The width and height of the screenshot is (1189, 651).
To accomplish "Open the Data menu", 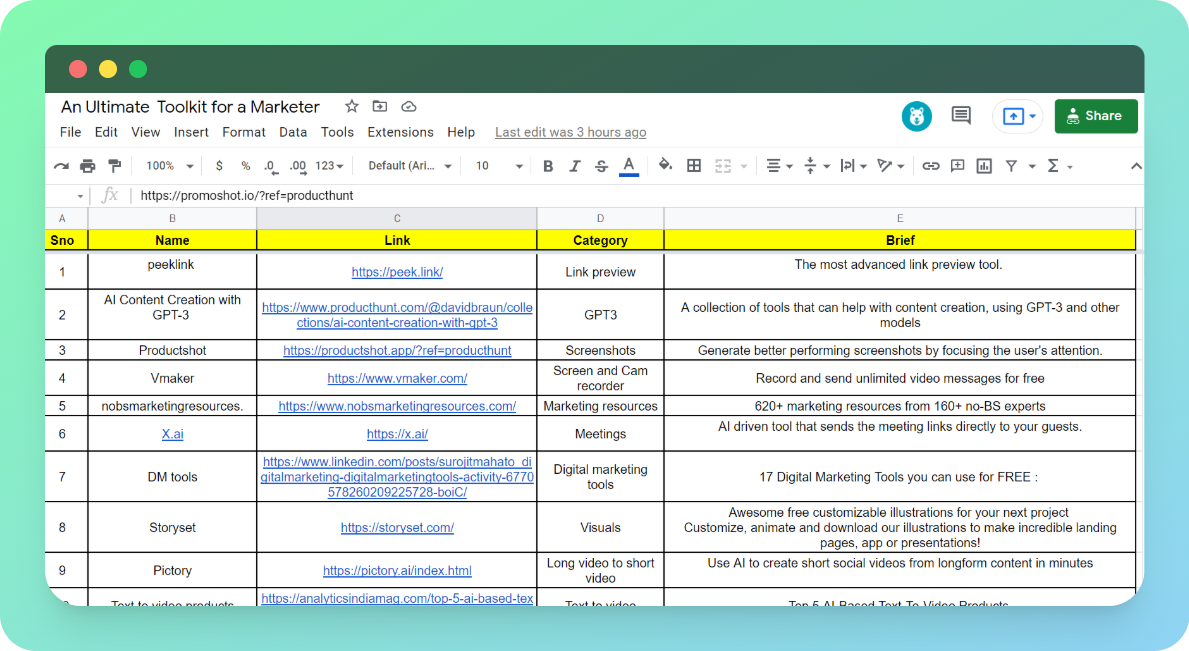I will tap(293, 131).
